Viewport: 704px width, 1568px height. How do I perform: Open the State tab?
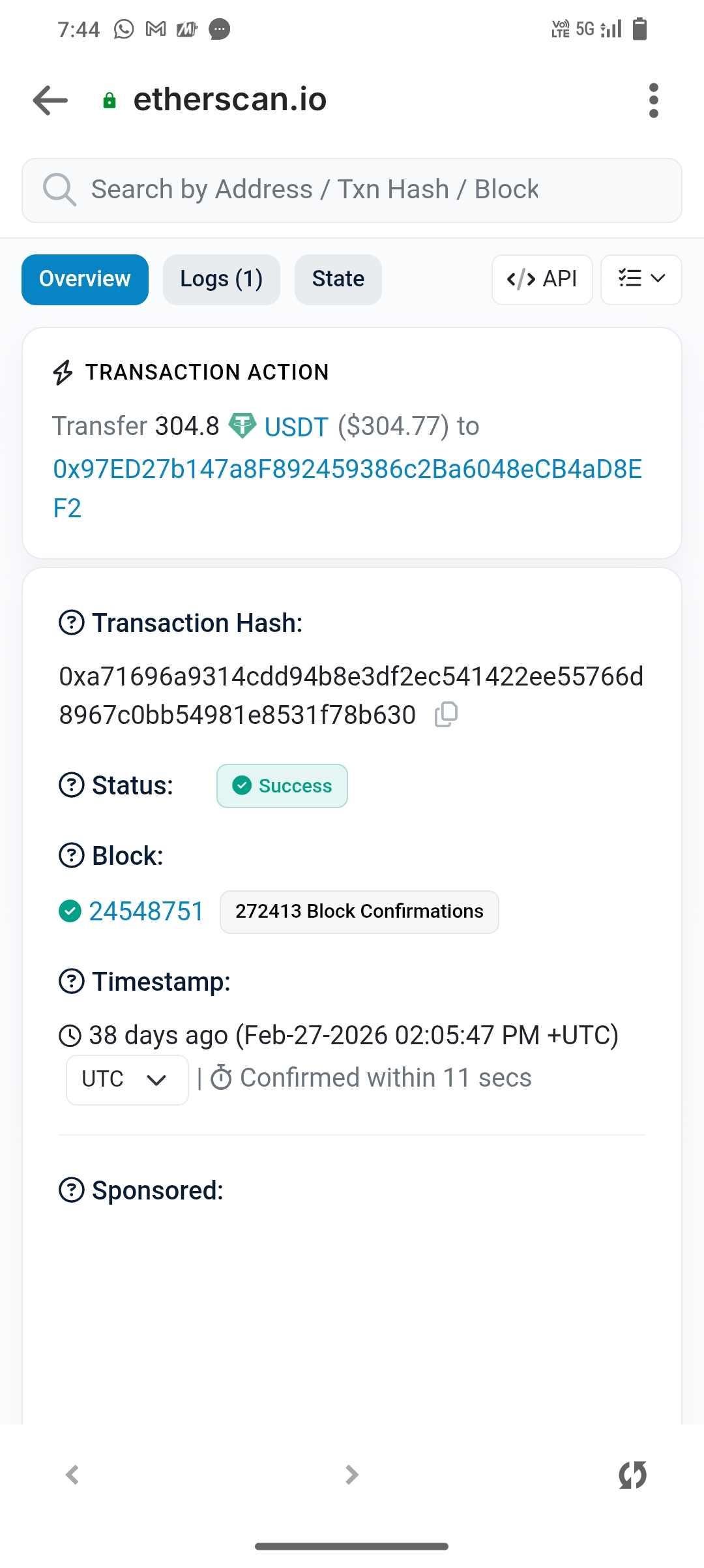[338, 279]
